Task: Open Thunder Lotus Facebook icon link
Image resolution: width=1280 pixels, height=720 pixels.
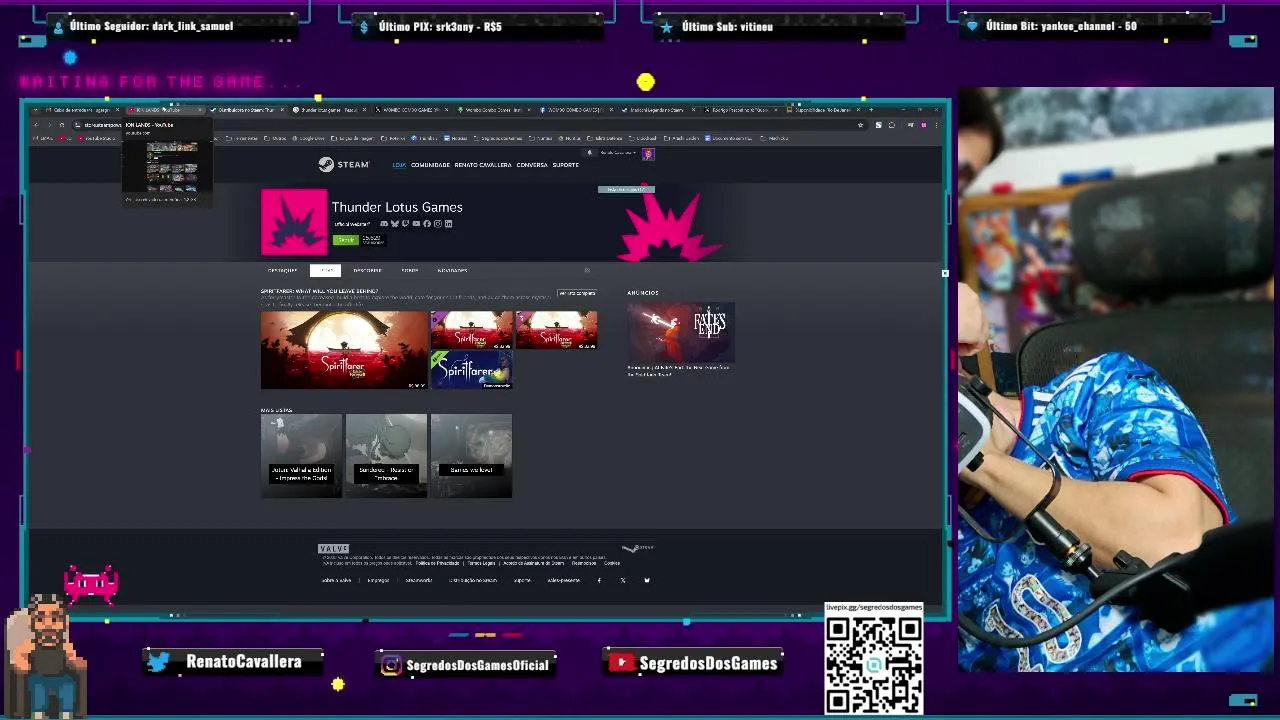Action: click(427, 224)
